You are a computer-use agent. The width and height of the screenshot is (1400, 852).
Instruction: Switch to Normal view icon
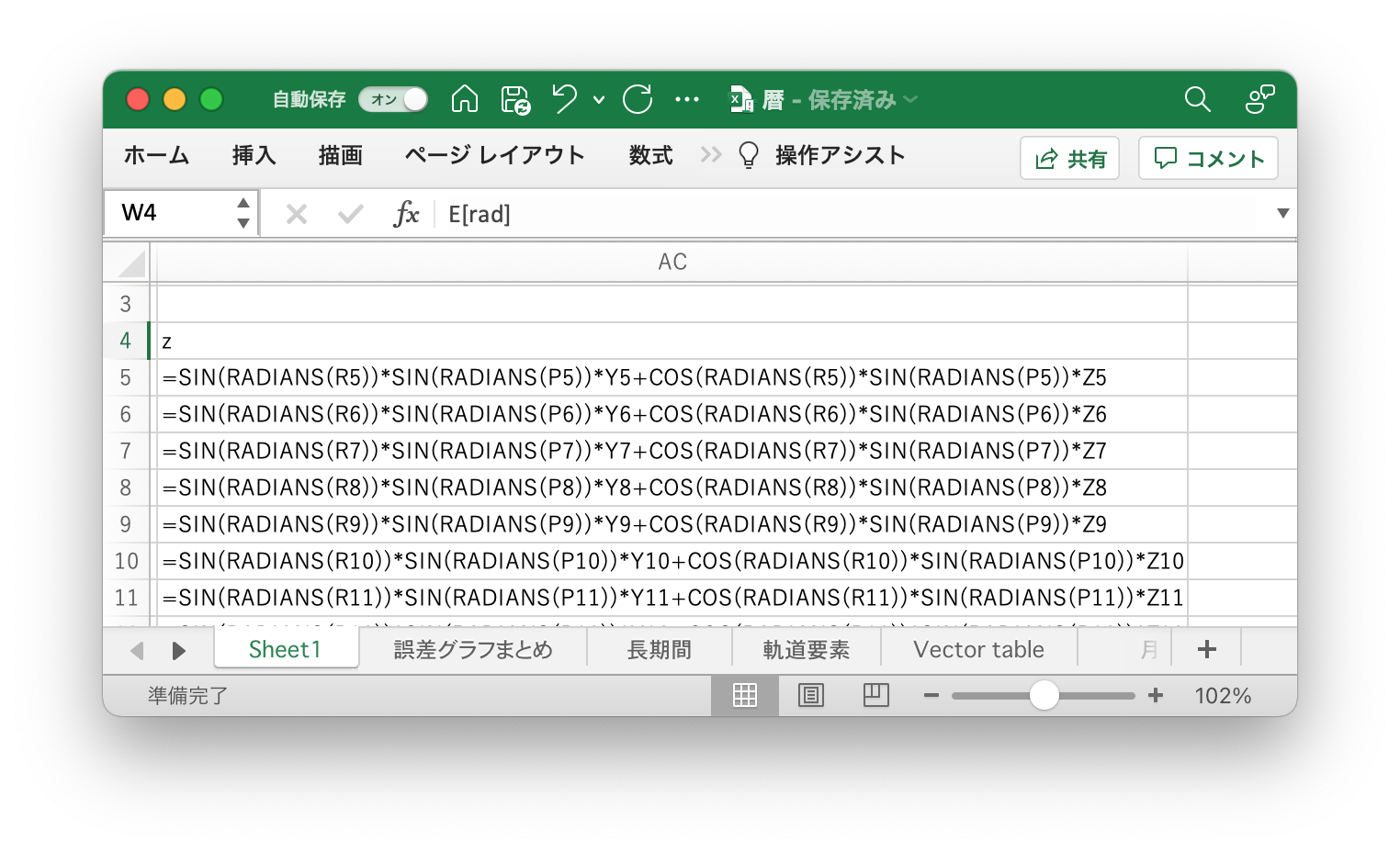(745, 696)
